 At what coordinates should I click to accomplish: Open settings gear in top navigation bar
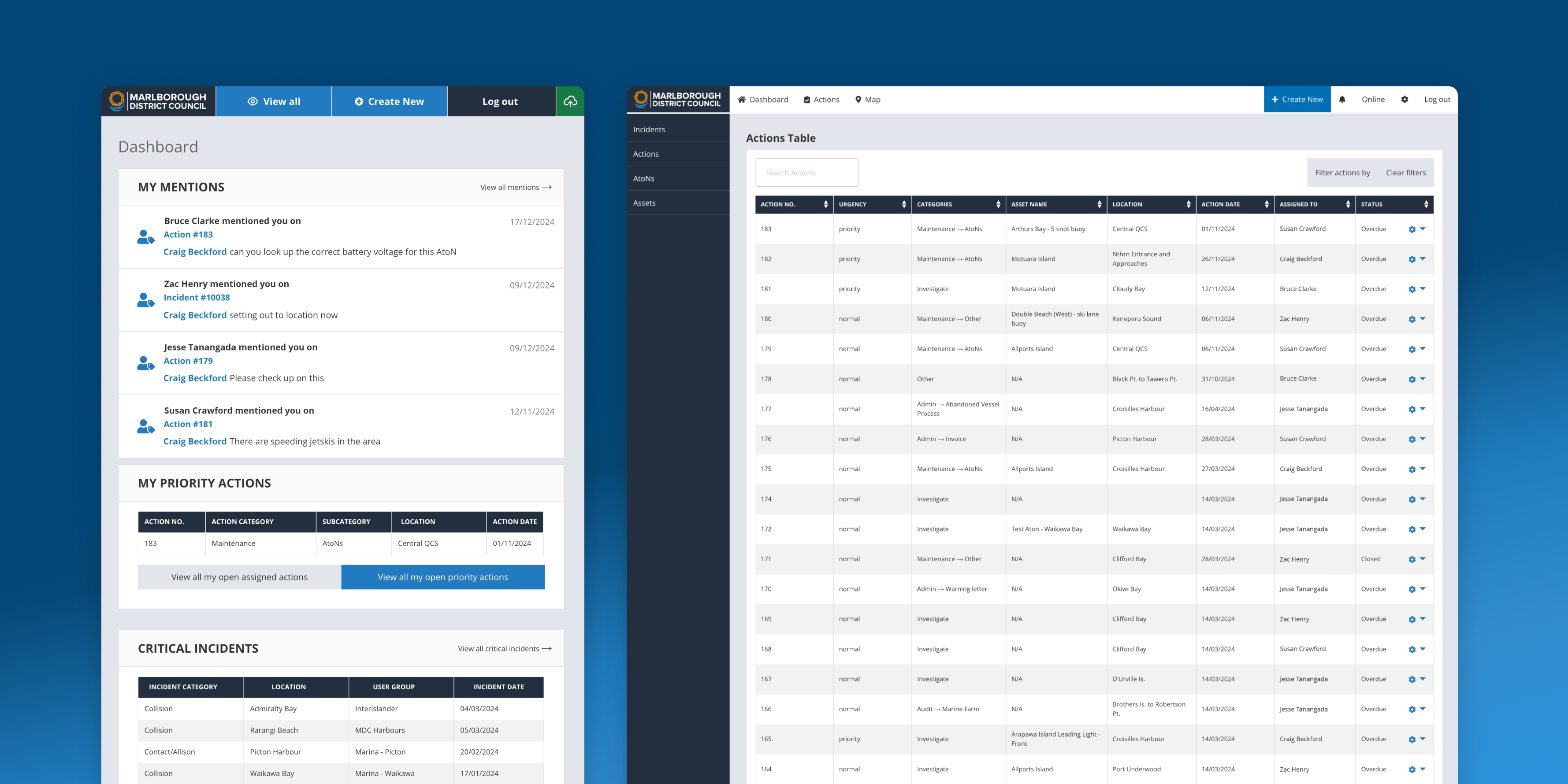point(1404,100)
